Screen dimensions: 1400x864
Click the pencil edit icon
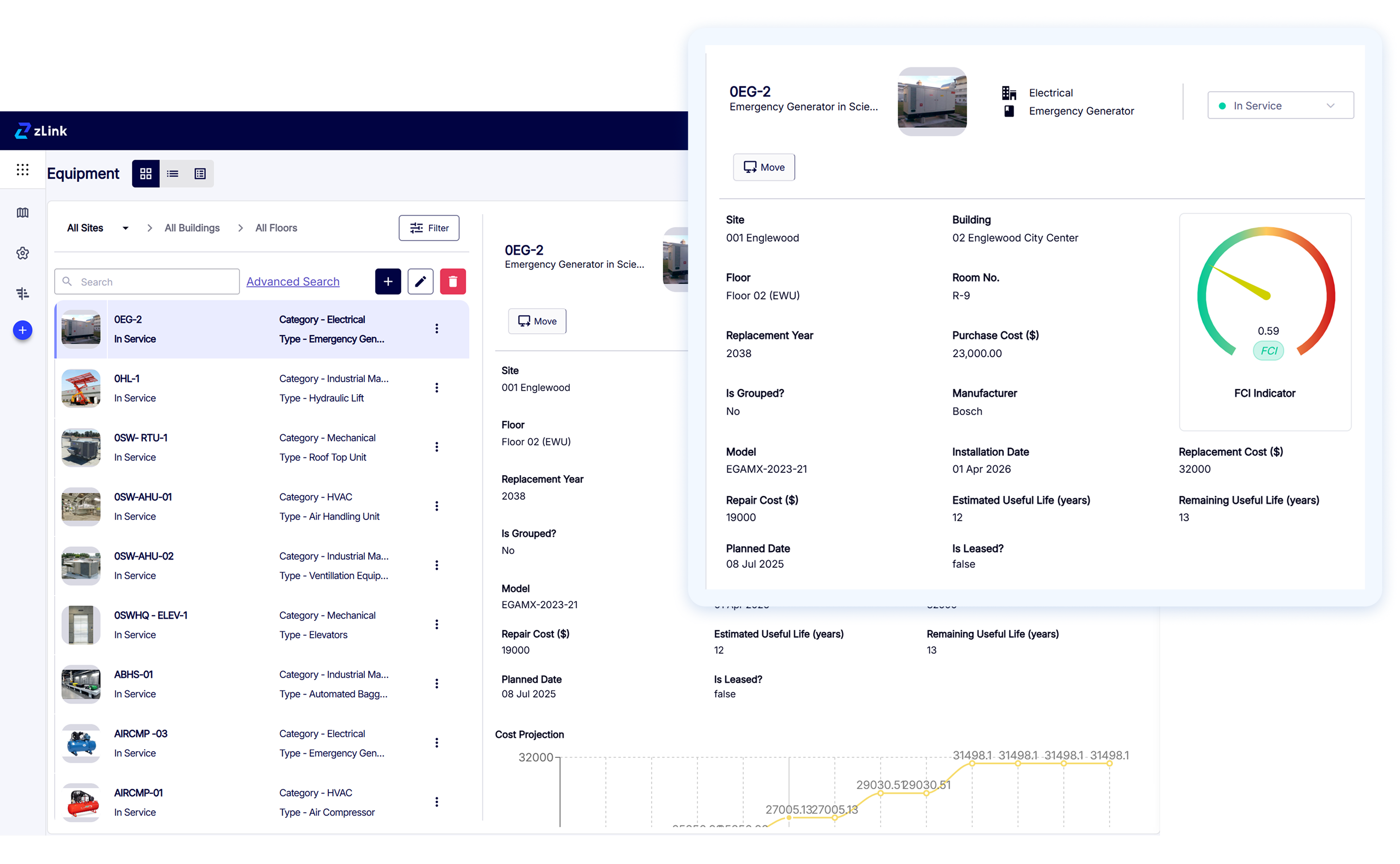420,282
